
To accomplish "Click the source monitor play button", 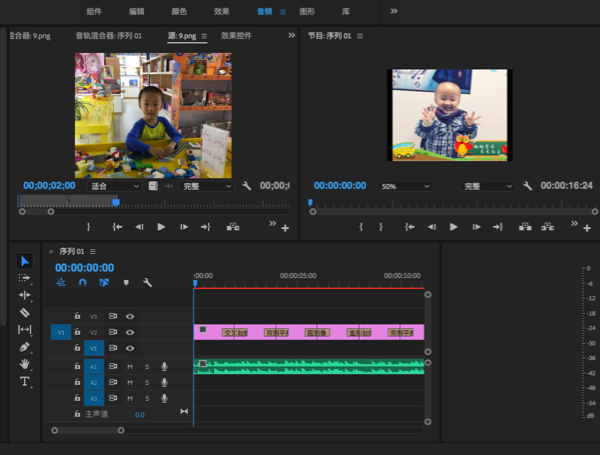I will [161, 227].
